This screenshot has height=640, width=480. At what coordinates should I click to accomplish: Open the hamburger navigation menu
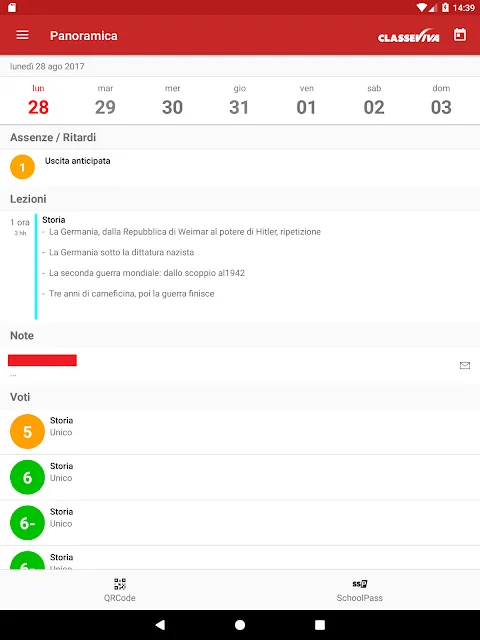22,36
